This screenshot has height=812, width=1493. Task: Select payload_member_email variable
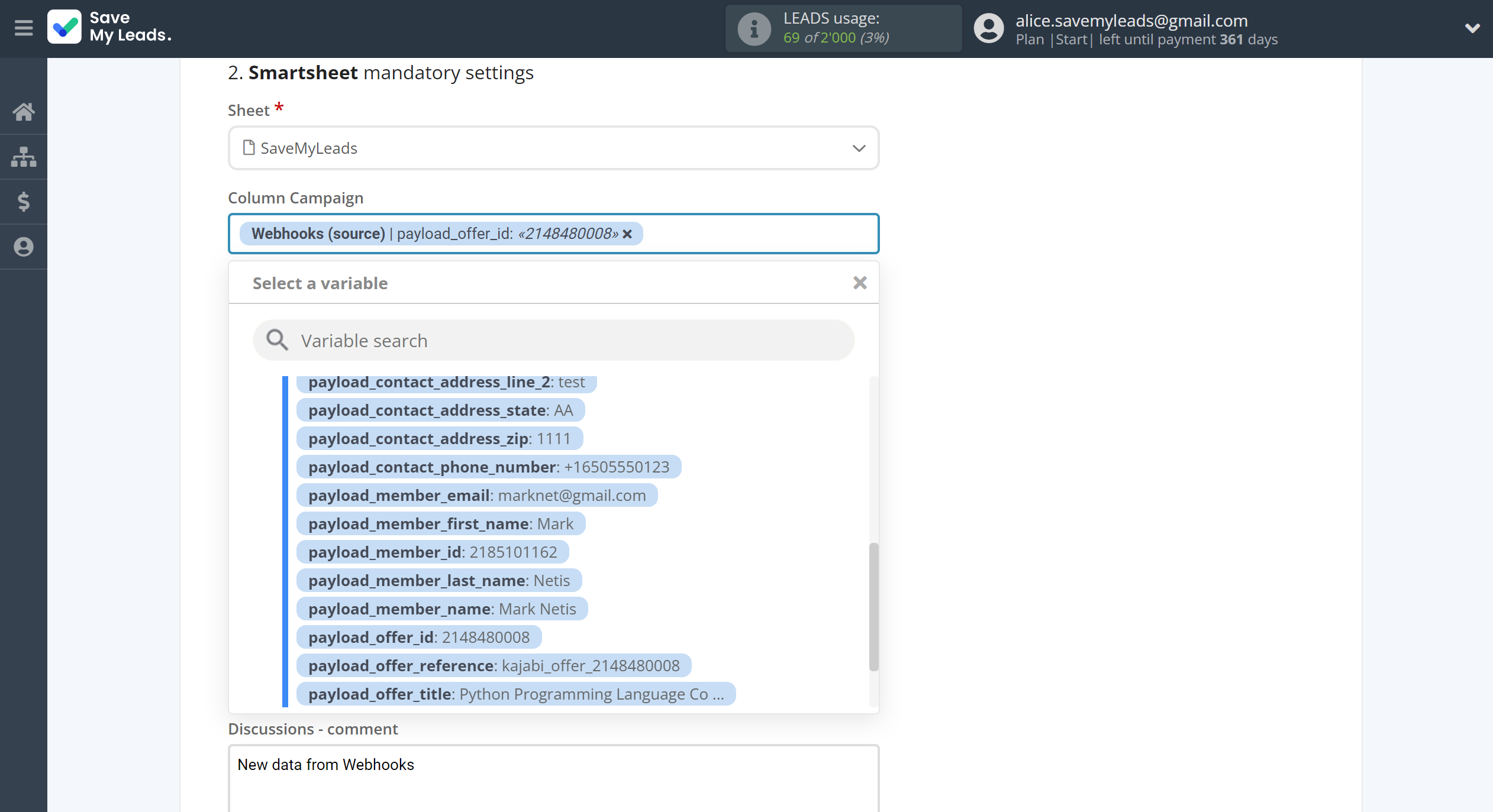477,496
